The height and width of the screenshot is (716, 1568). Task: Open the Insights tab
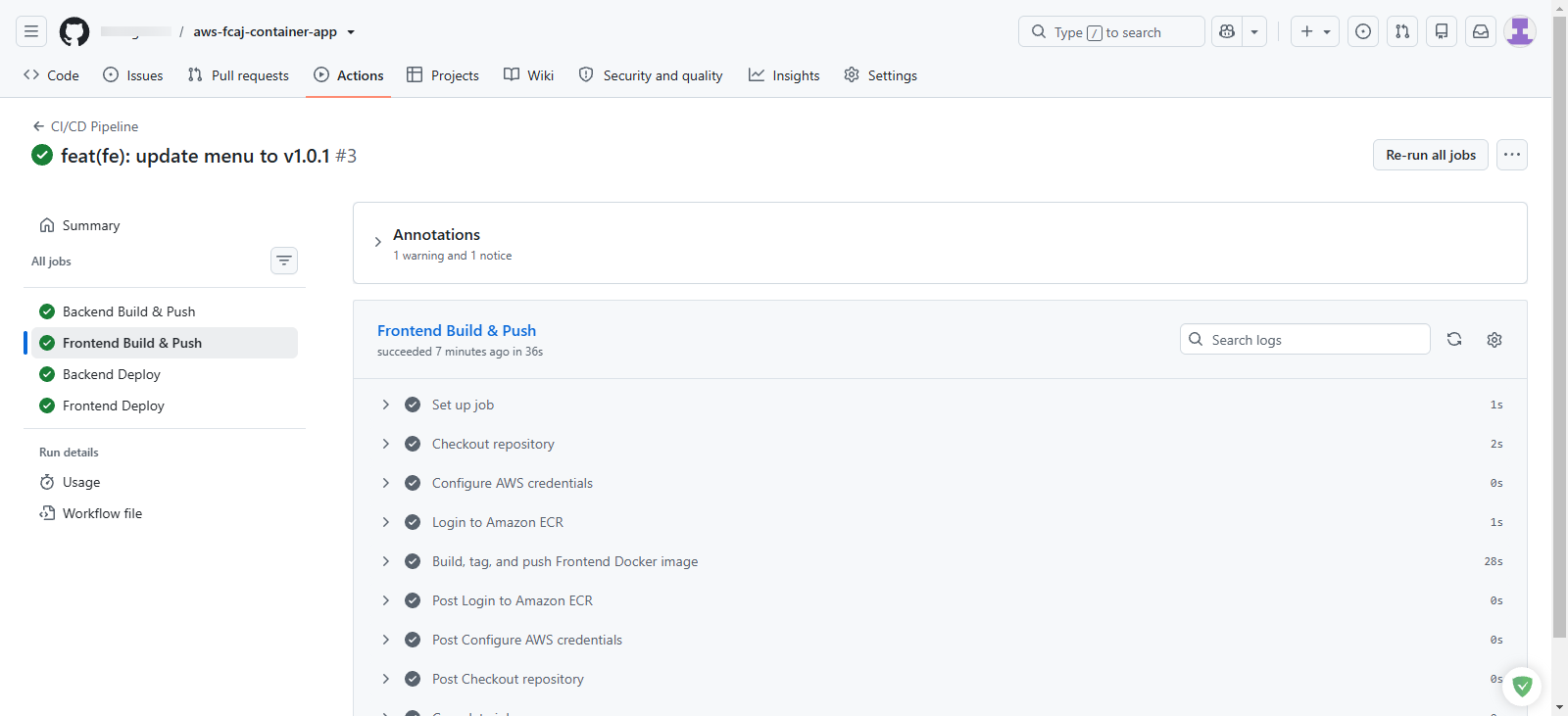[x=784, y=75]
